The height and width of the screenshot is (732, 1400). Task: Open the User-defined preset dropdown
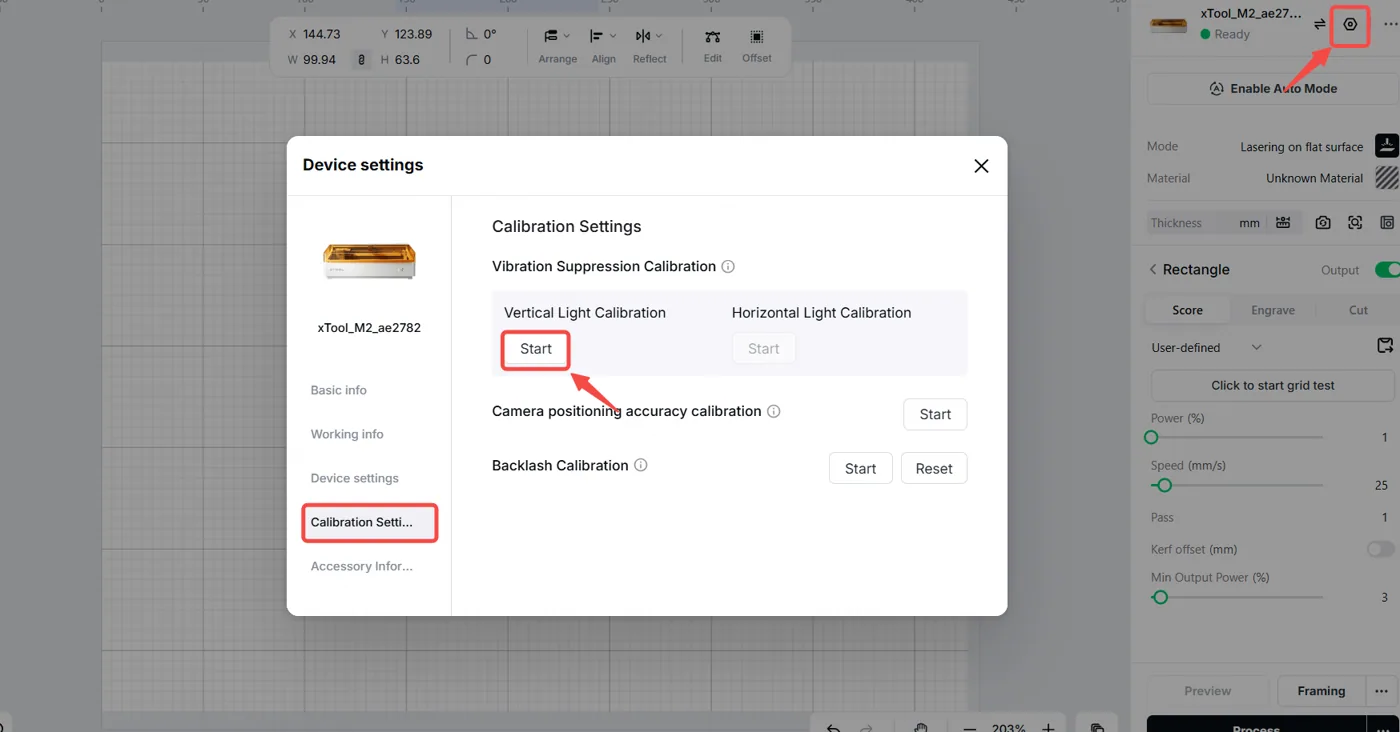click(1208, 347)
